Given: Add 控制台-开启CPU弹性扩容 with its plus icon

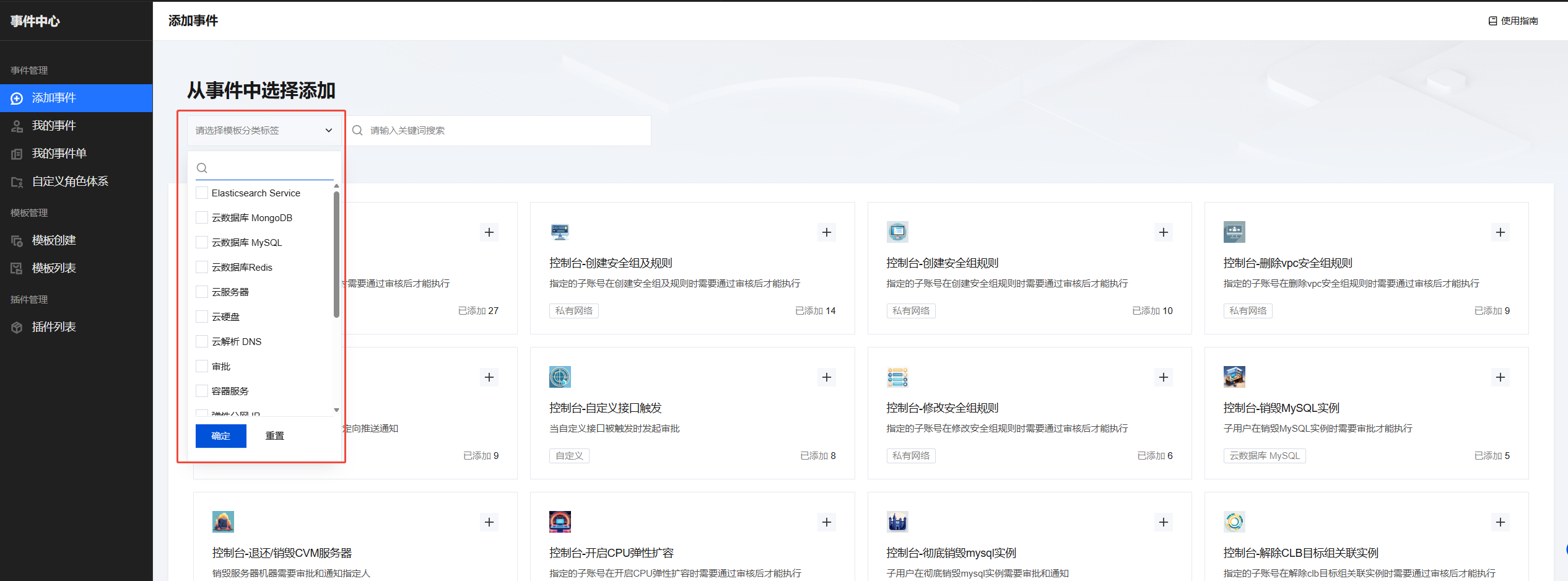Looking at the screenshot, I should 827,522.
